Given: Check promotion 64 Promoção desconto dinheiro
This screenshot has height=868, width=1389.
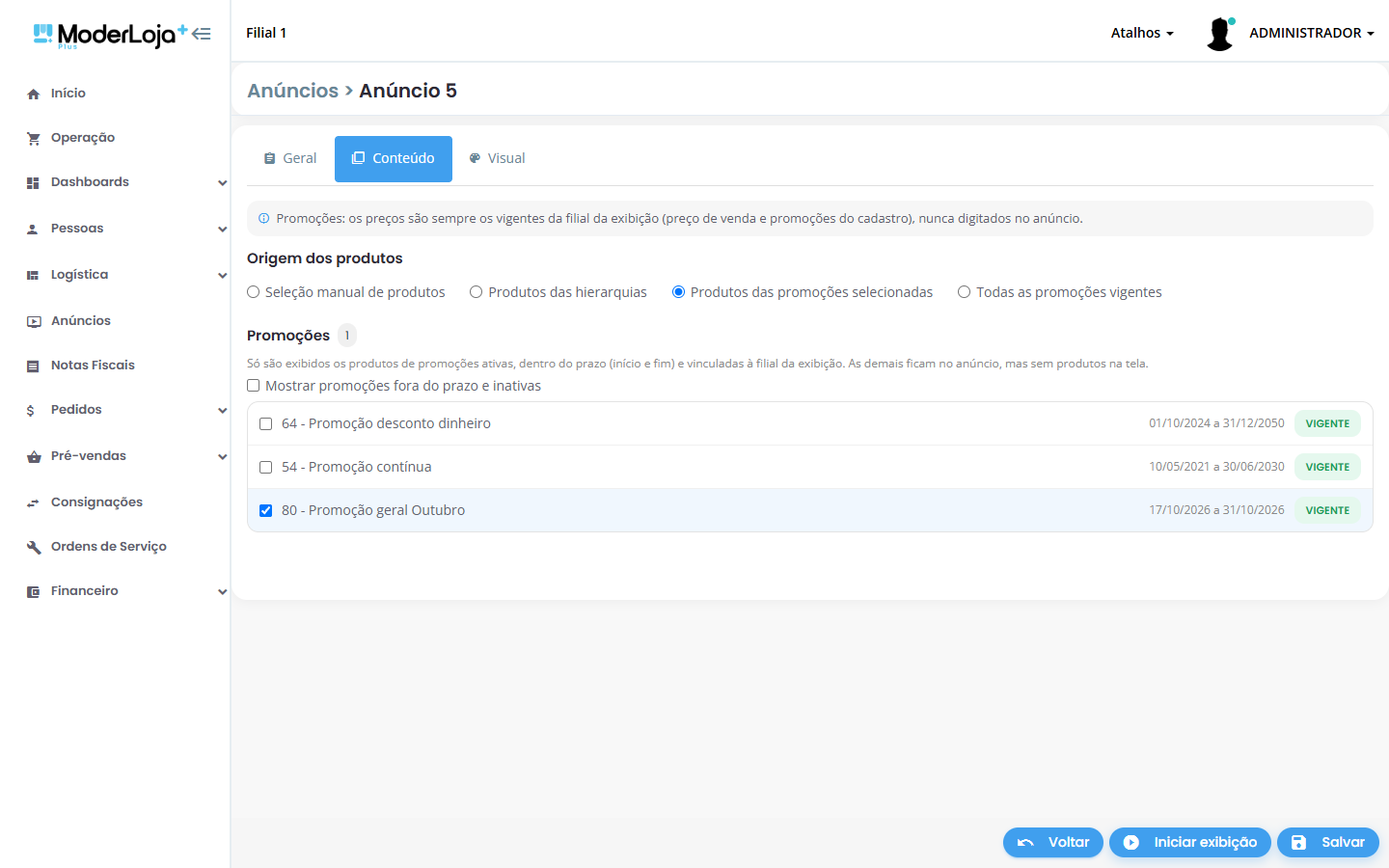Looking at the screenshot, I should coord(266,423).
